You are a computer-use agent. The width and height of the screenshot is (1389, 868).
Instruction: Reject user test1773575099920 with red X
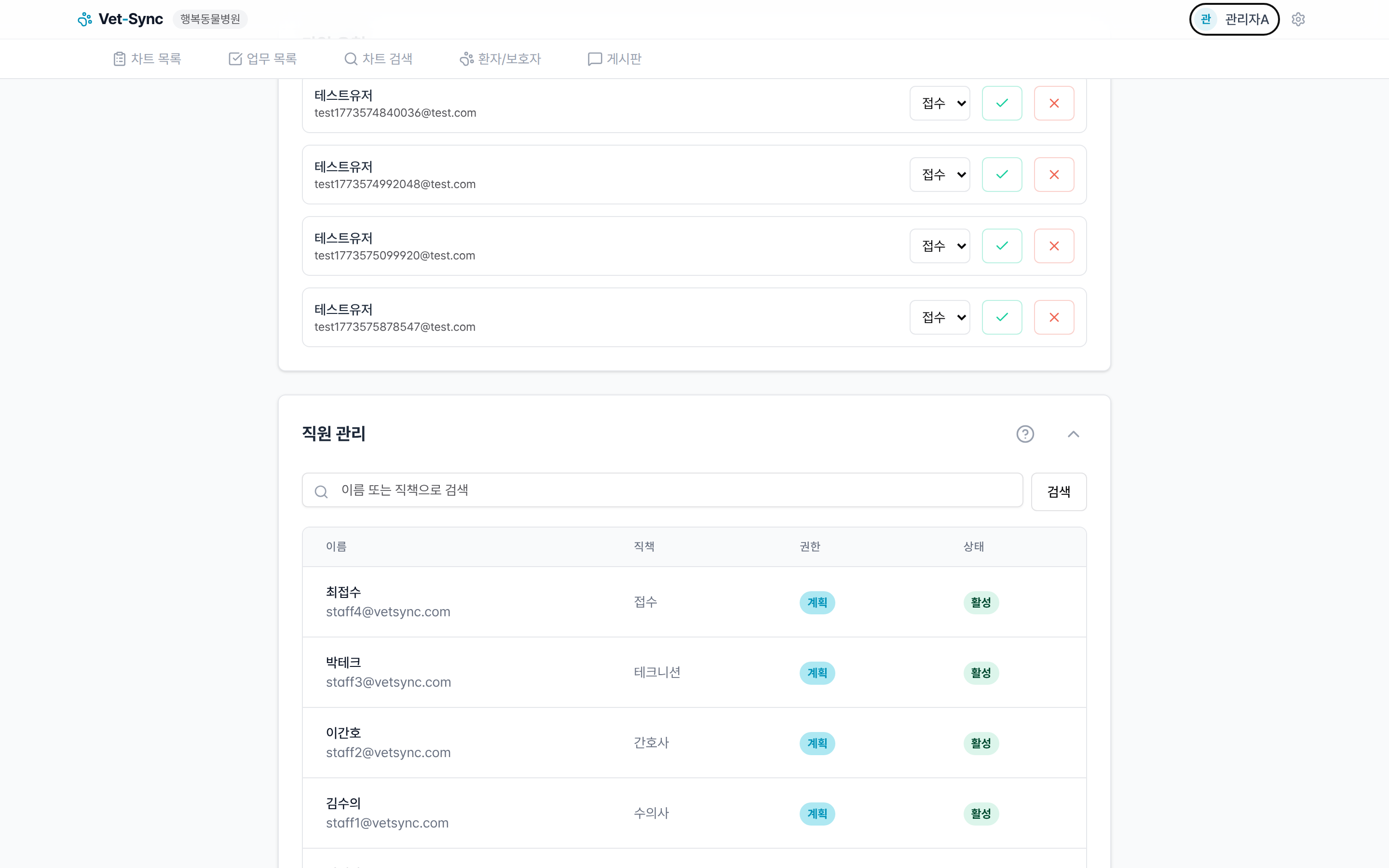pos(1054,246)
